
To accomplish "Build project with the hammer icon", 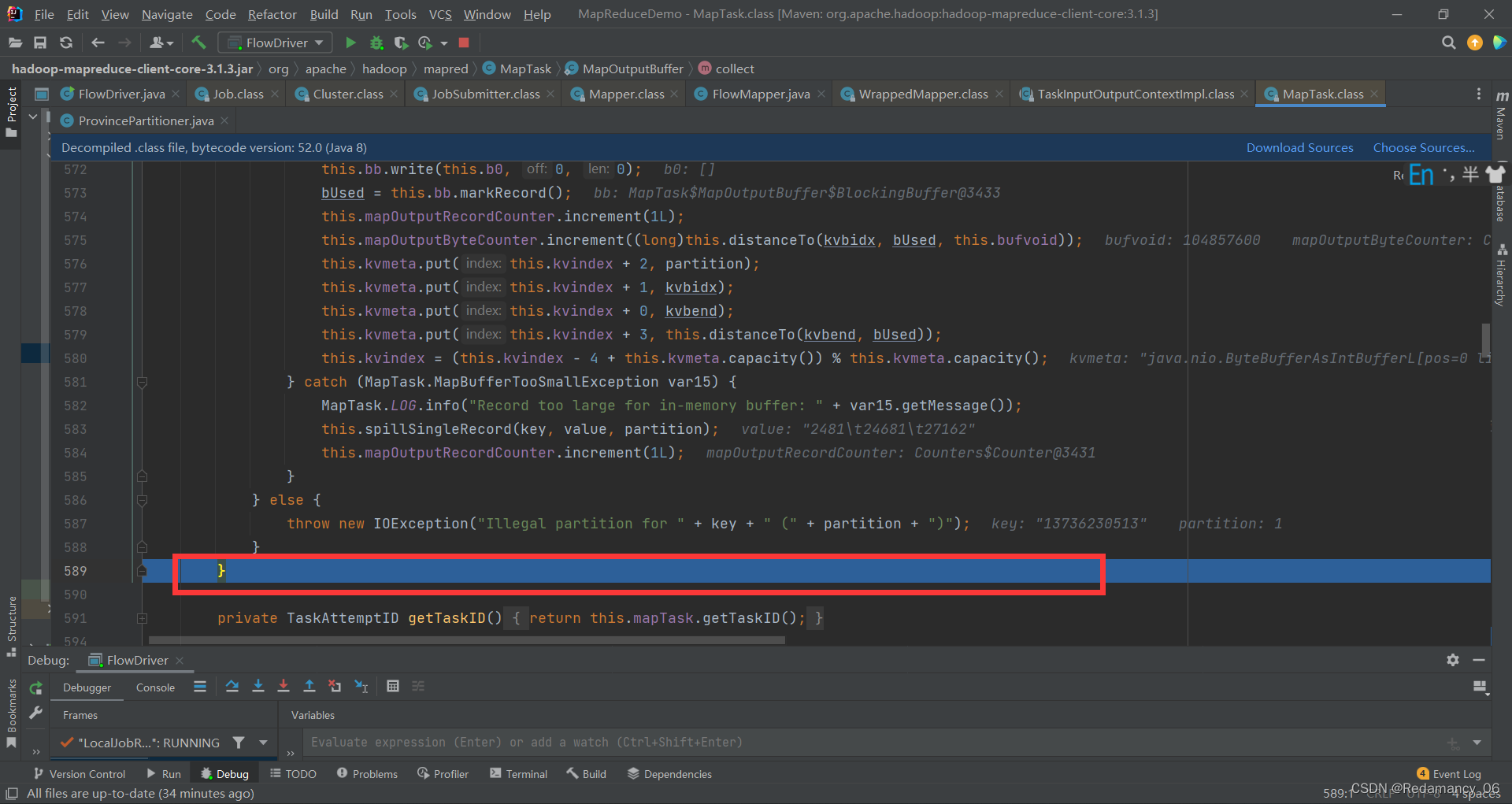I will (x=198, y=43).
